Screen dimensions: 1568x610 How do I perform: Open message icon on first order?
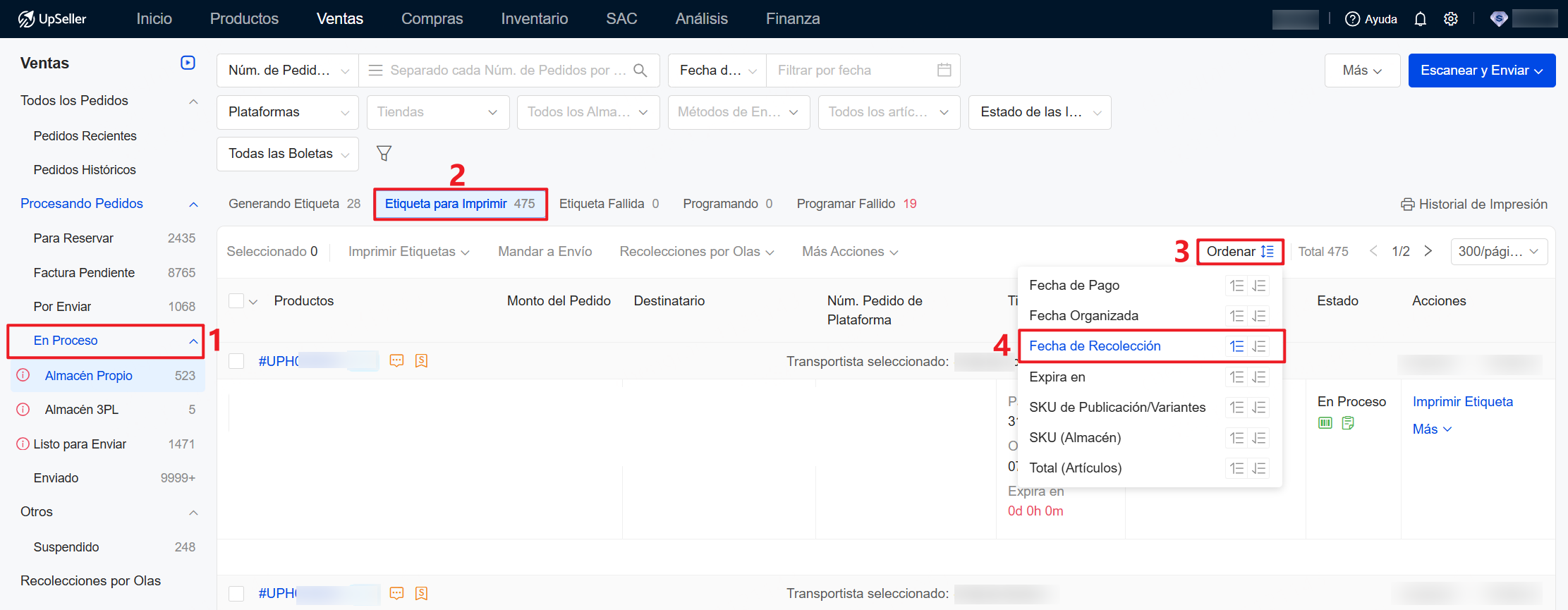click(396, 361)
